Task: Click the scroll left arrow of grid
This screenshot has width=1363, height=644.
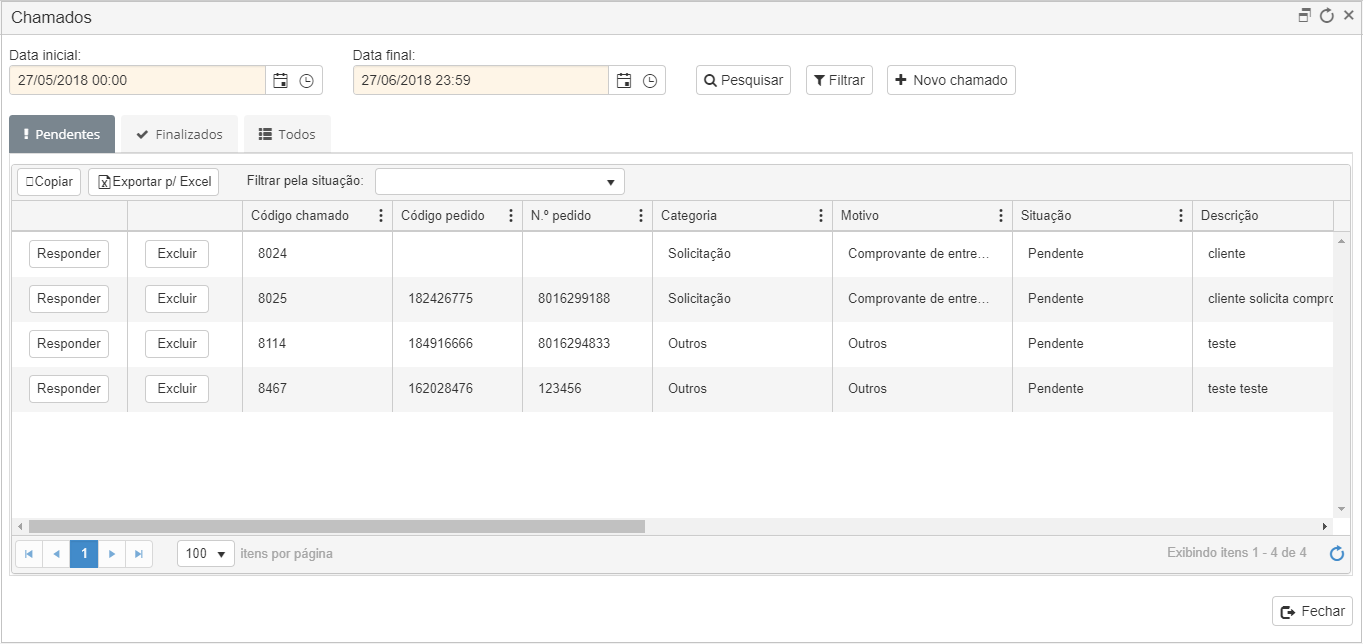Action: pyautogui.click(x=20, y=526)
